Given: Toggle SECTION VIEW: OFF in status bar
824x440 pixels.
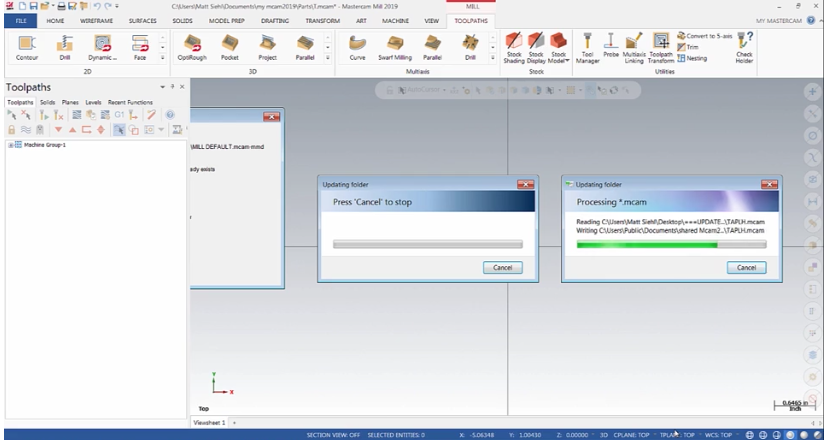Looking at the screenshot, I should coord(333,435).
